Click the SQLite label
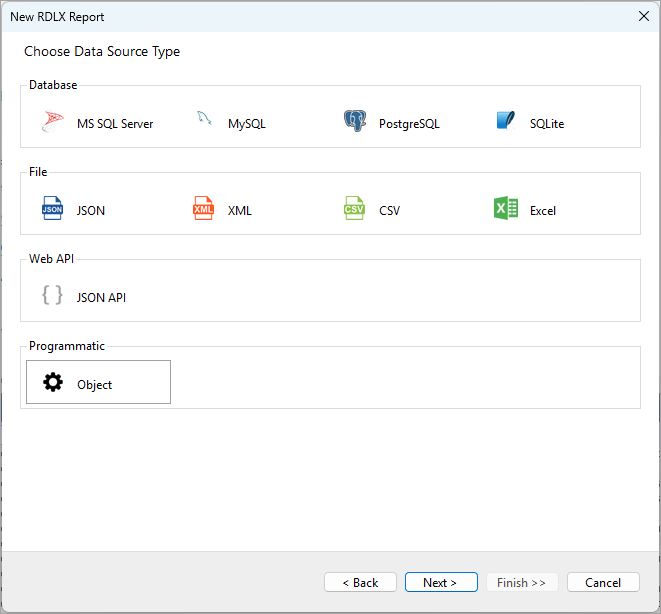661x614 pixels. 547,124
